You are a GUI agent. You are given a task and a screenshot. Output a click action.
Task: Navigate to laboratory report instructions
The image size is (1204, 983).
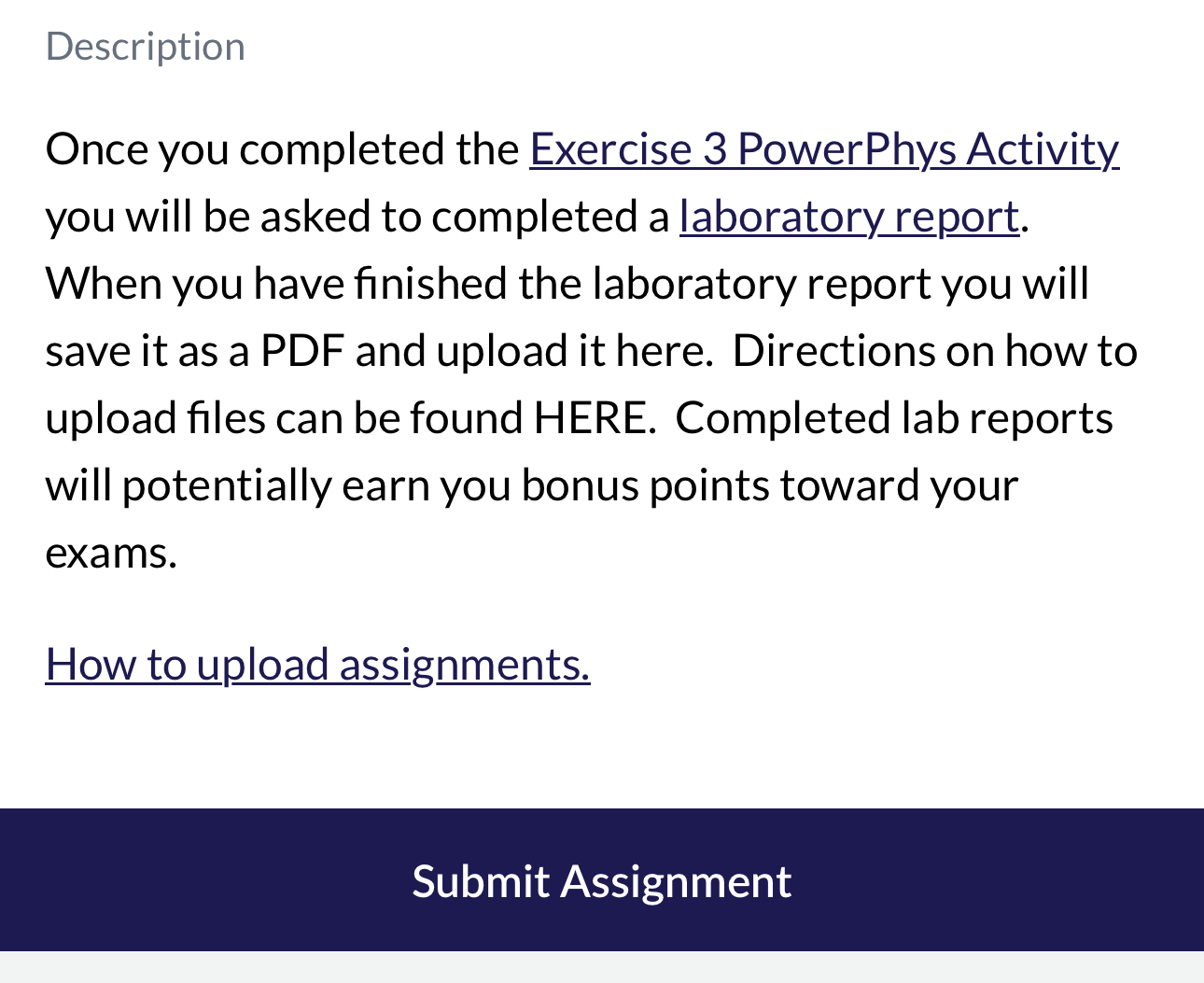[849, 216]
